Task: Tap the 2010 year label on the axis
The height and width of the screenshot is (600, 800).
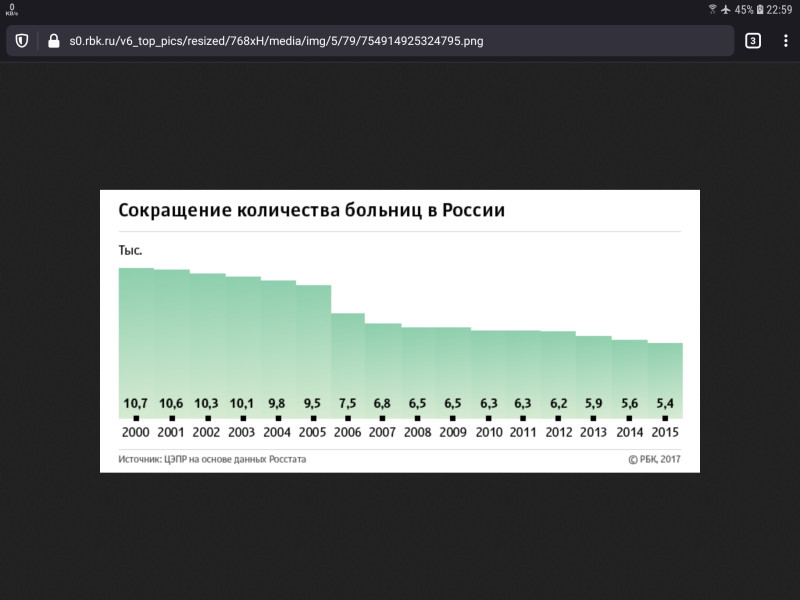Action: [x=489, y=433]
